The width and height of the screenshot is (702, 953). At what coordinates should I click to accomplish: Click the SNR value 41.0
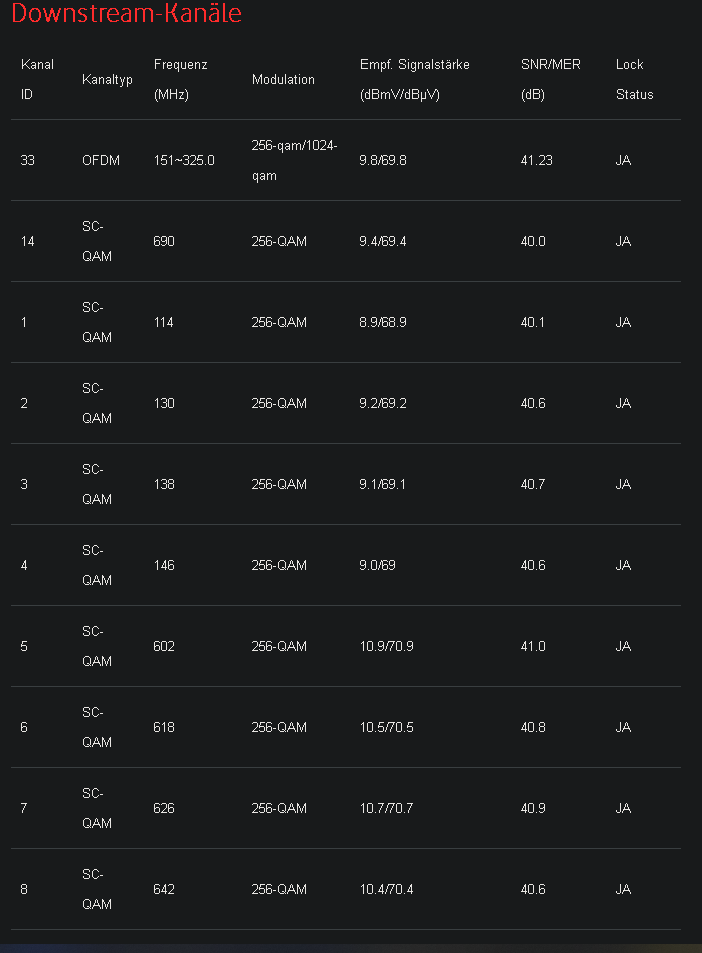(533, 646)
